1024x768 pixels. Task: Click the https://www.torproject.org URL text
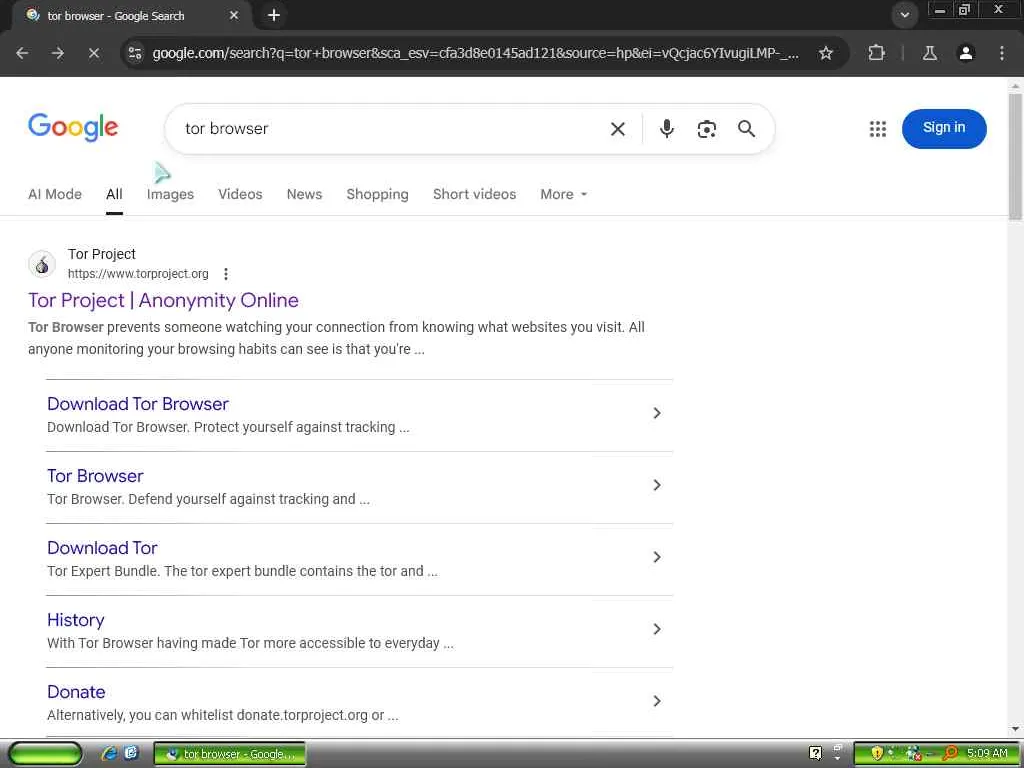tap(138, 274)
